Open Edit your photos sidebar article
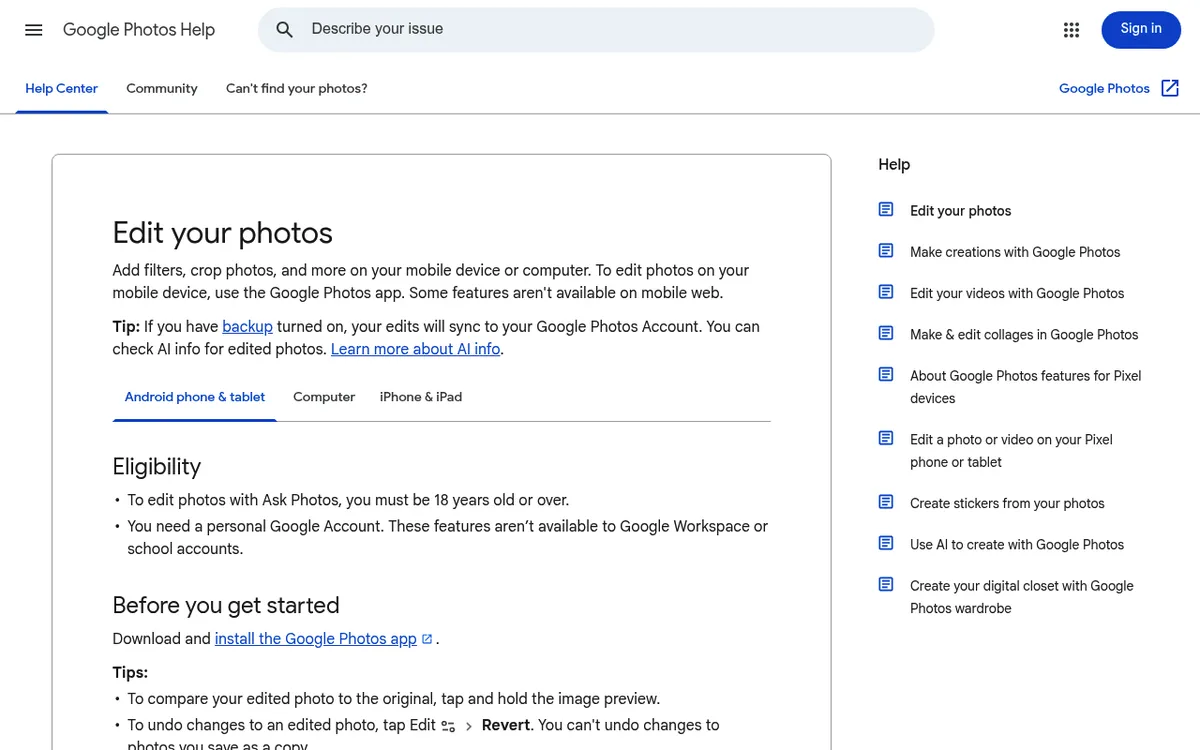The image size is (1200, 750). click(x=960, y=211)
